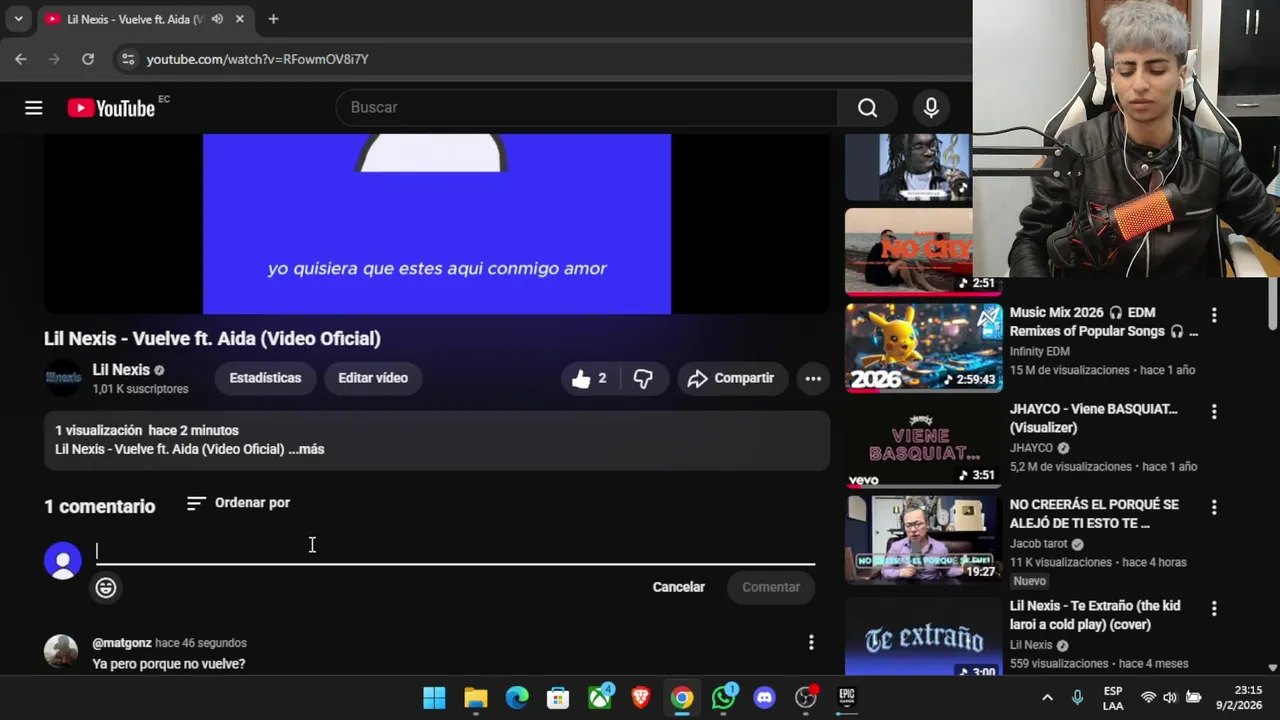Open options for JHAYCO Viene BASQUIAT
The height and width of the screenshot is (720, 1280).
click(x=1214, y=411)
